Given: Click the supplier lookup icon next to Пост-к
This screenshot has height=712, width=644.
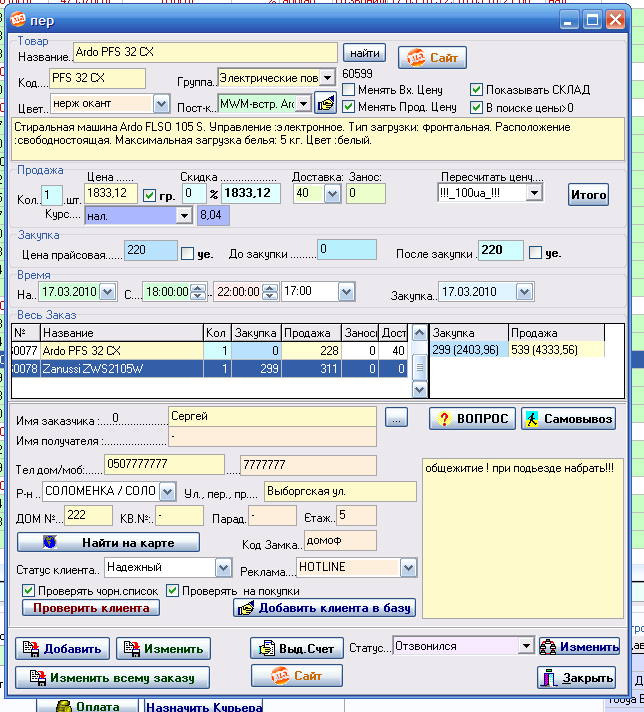Looking at the screenshot, I should coord(325,102).
